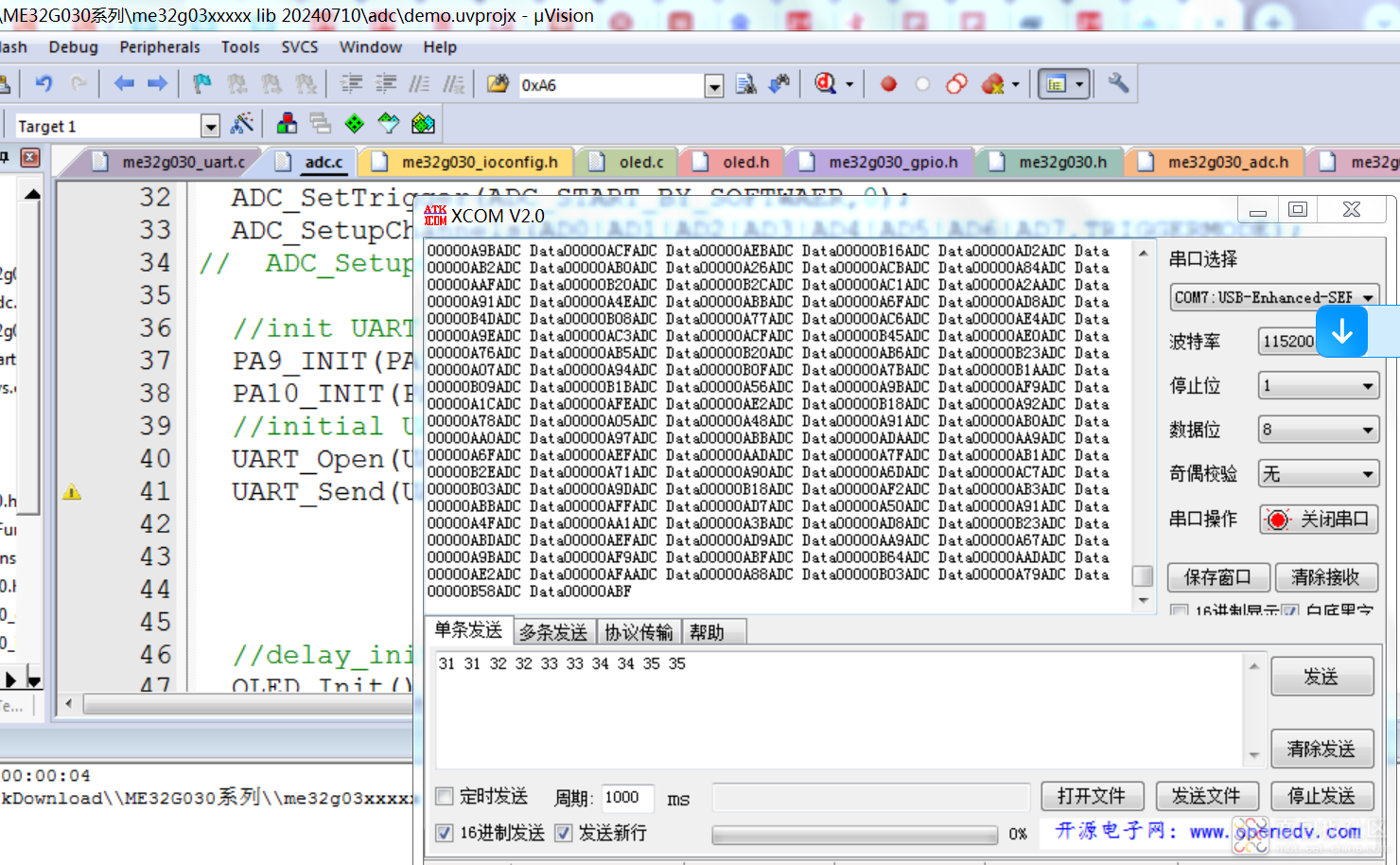The width and height of the screenshot is (1400, 865).
Task: Open the Pack Installer icon
Action: pos(423,123)
